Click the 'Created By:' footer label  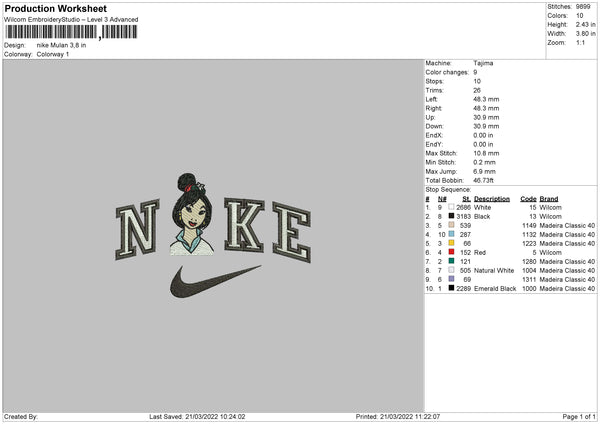click(21, 417)
